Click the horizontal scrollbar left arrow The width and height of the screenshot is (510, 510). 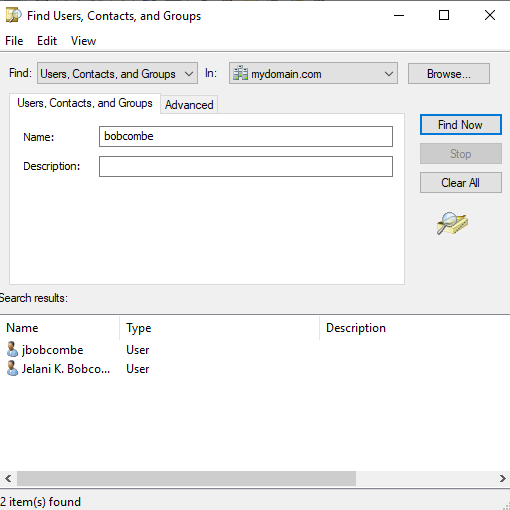tap(8, 479)
